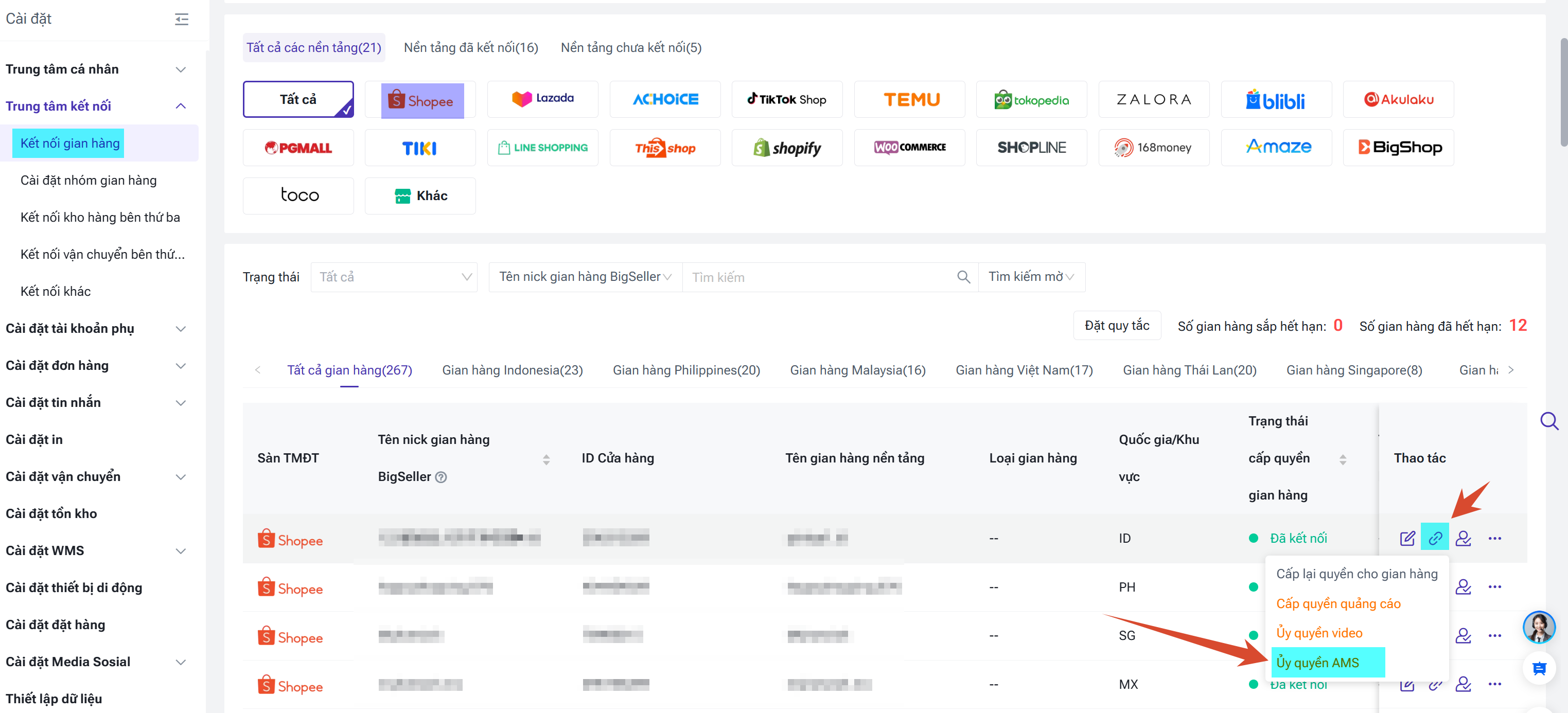Click user icon for the PH Shopee store
The image size is (1568, 713).
tap(1464, 587)
